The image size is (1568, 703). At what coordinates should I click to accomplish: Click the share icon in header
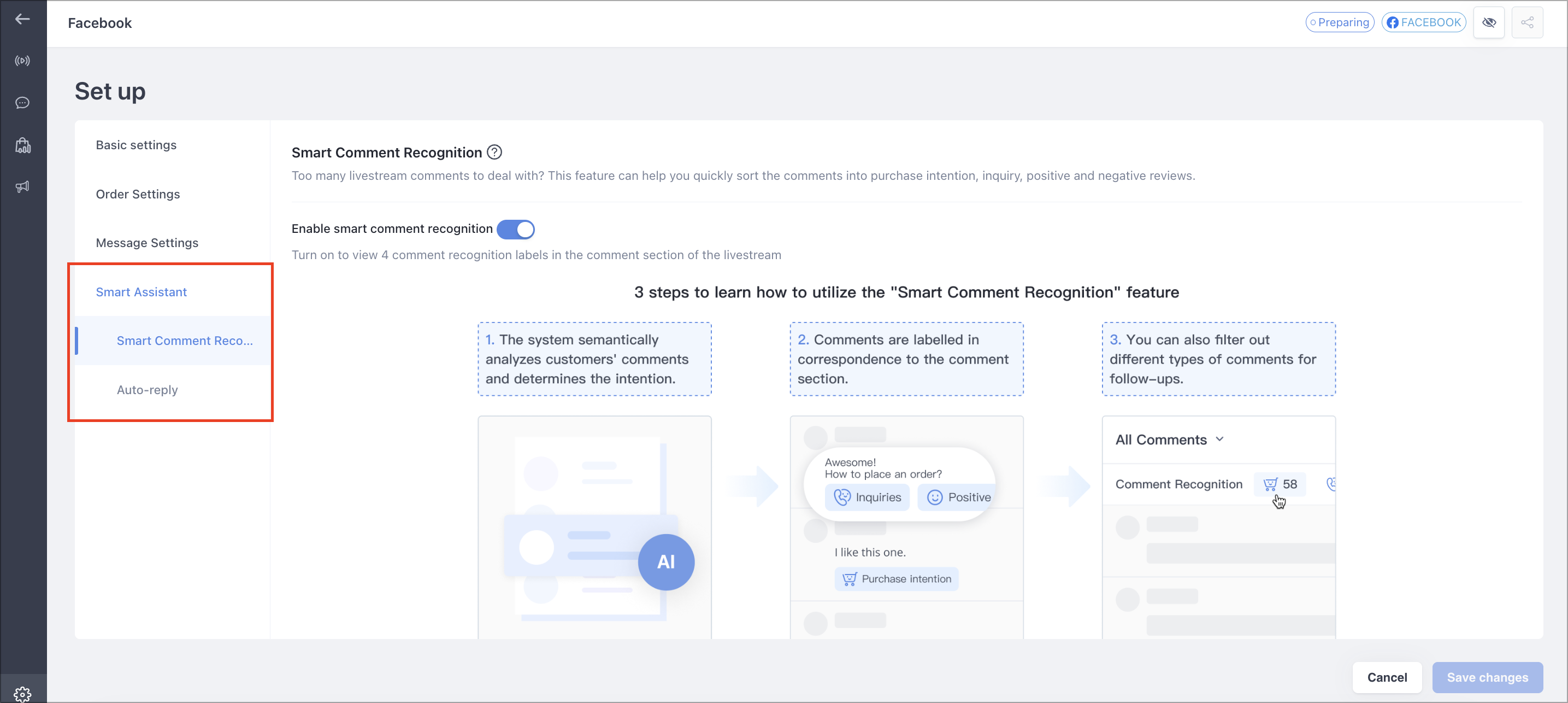point(1526,22)
